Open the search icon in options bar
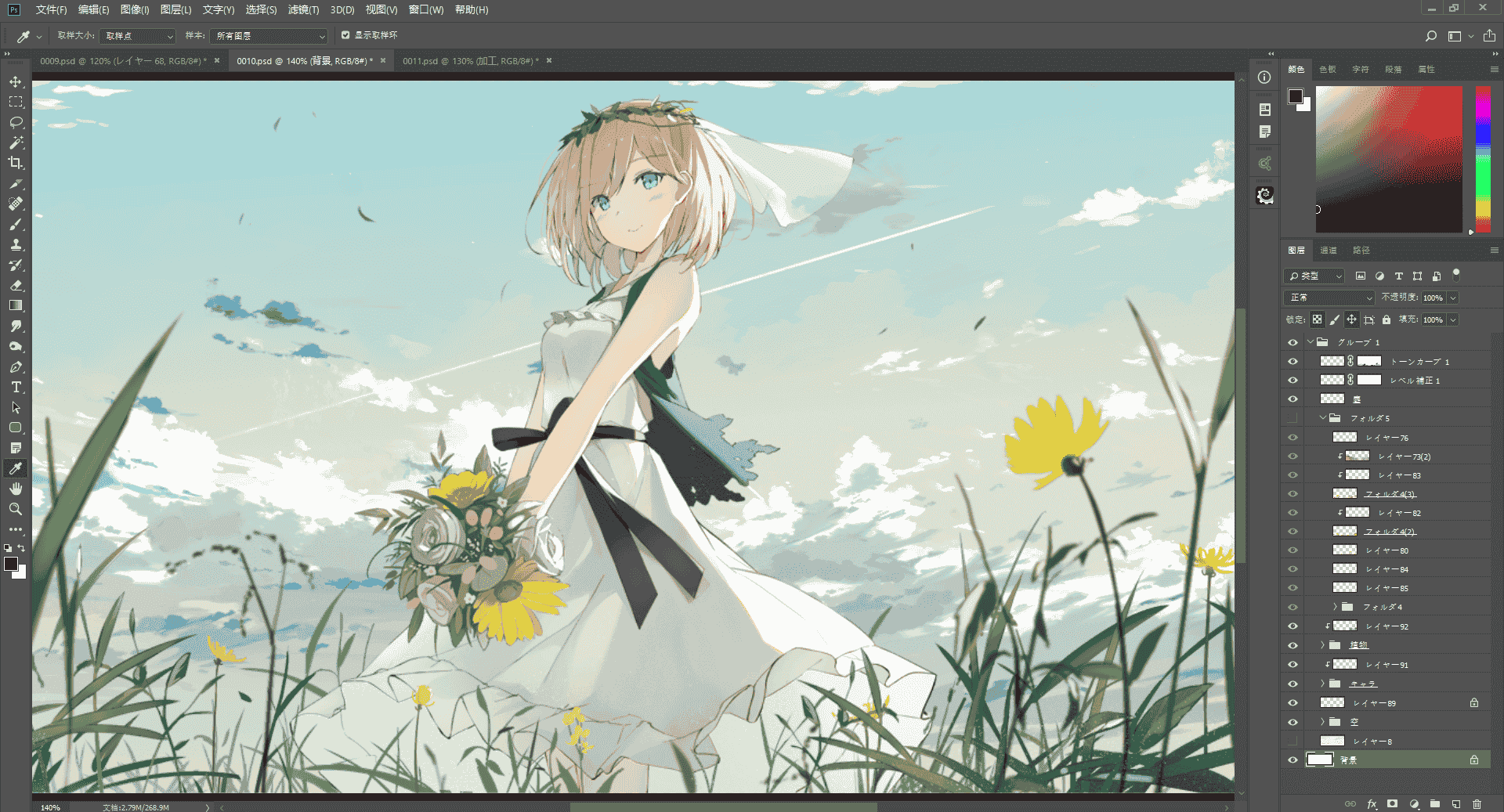Screen dimensions: 1504x812 tap(1430, 36)
